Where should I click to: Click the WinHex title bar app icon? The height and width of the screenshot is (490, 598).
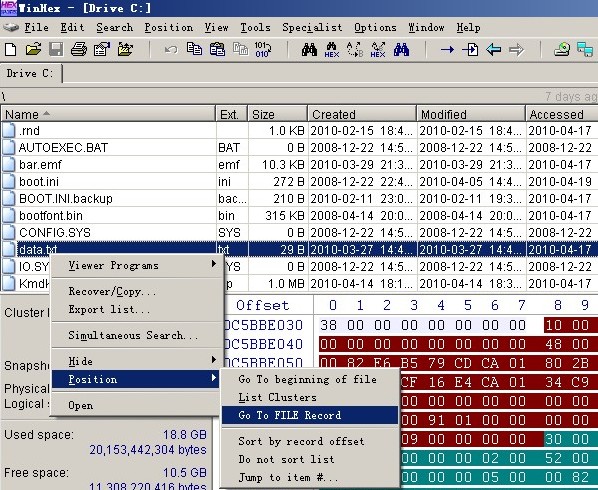pos(8,8)
